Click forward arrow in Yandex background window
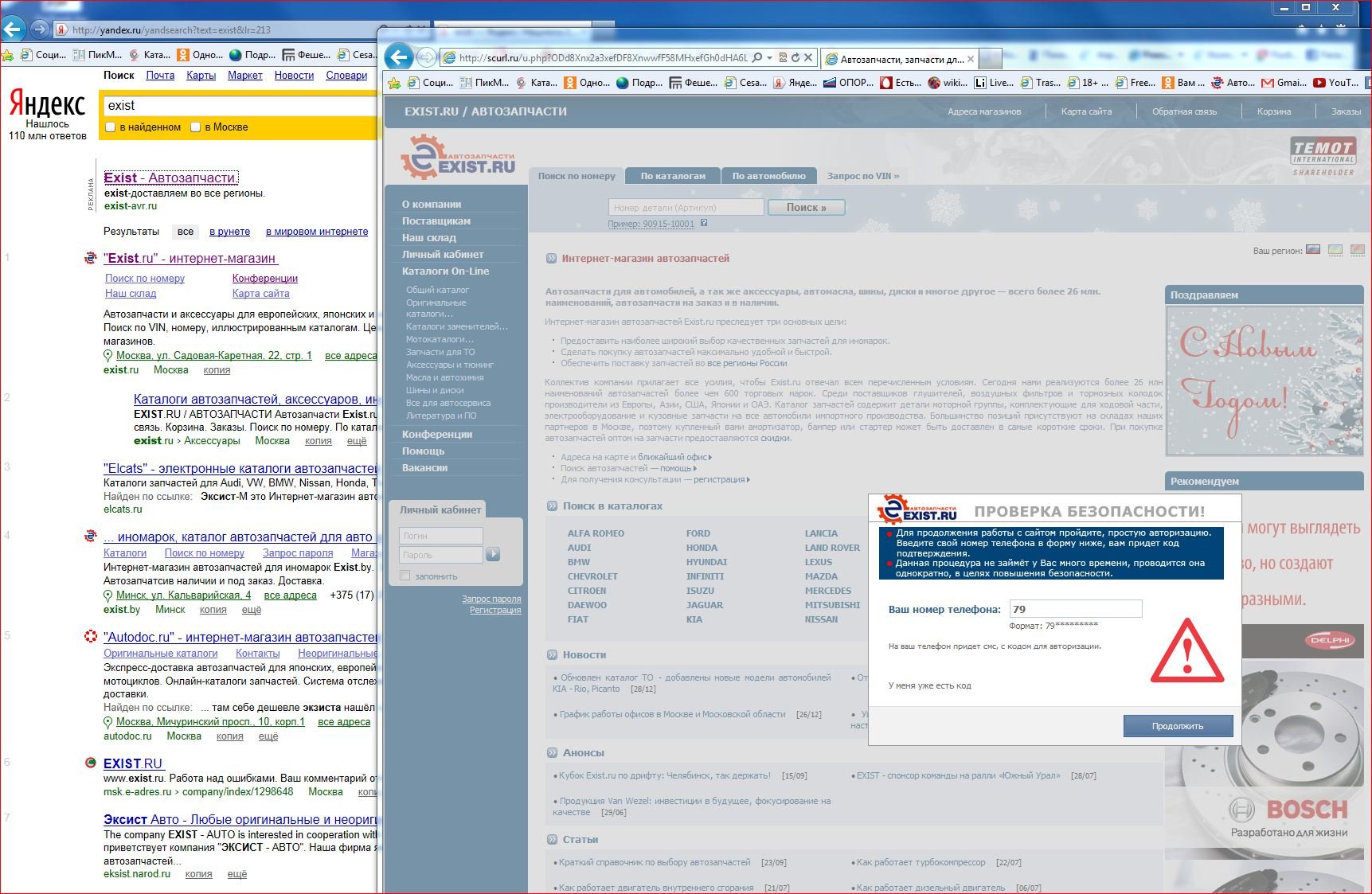Viewport: 1372px width, 894px height. pyautogui.click(x=39, y=30)
